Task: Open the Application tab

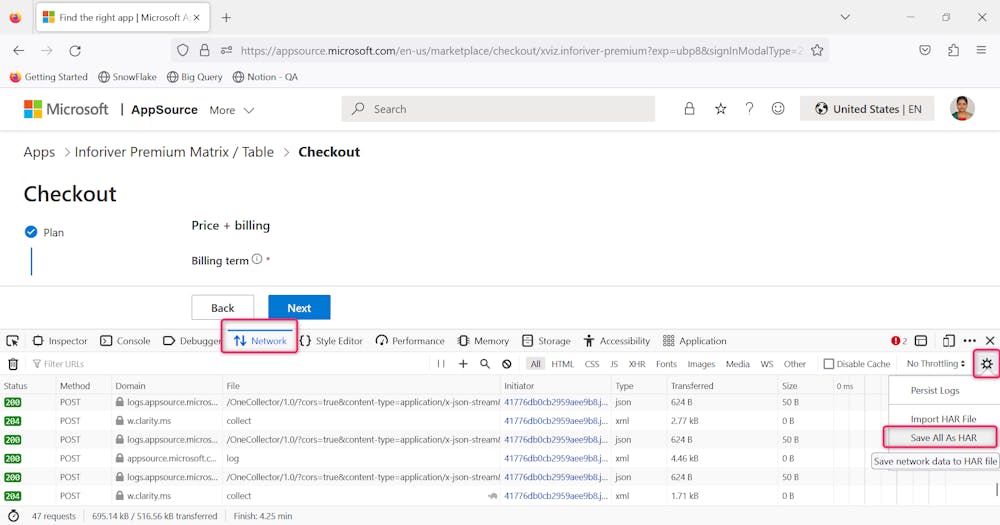Action: pyautogui.click(x=695, y=341)
